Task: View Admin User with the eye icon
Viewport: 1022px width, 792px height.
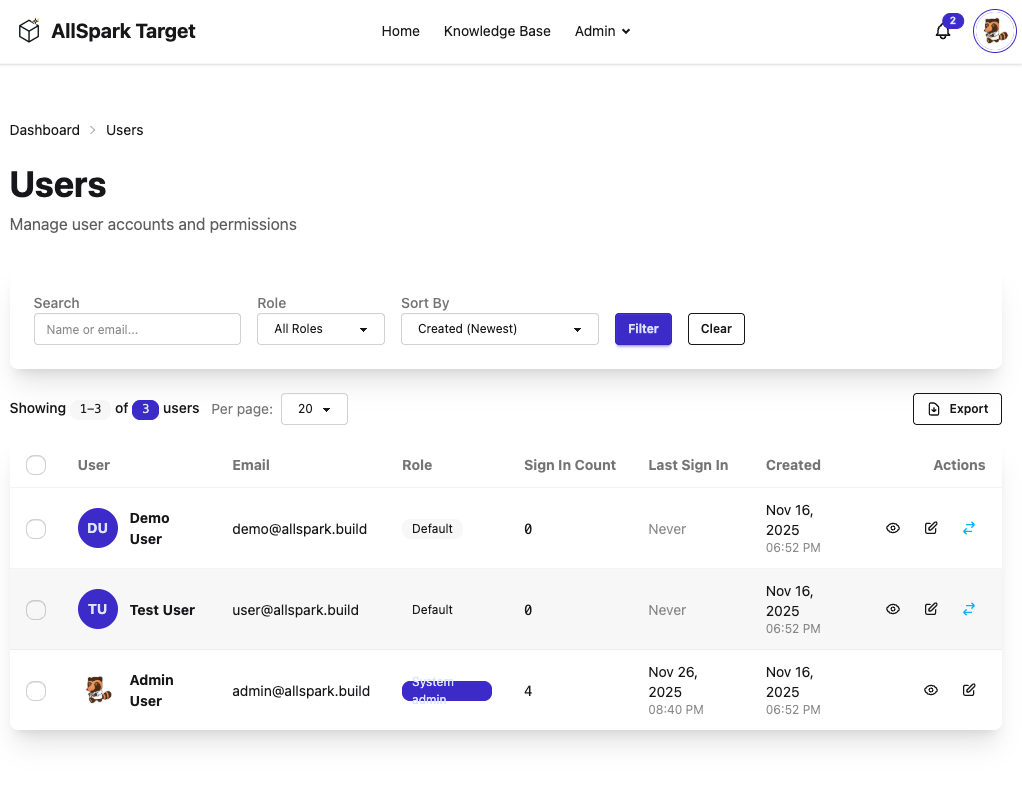Action: click(931, 690)
